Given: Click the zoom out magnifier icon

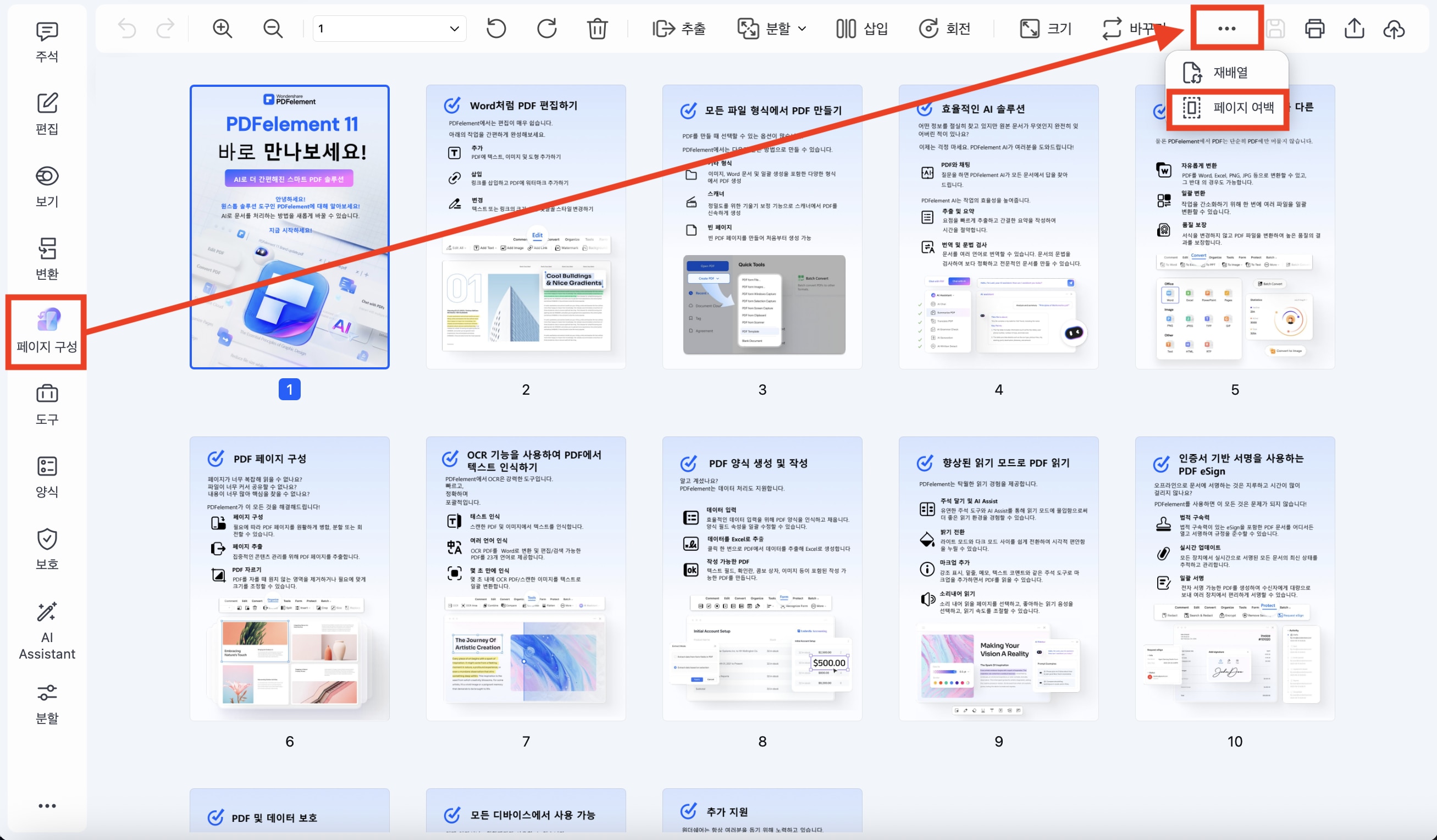Looking at the screenshot, I should click(x=273, y=28).
